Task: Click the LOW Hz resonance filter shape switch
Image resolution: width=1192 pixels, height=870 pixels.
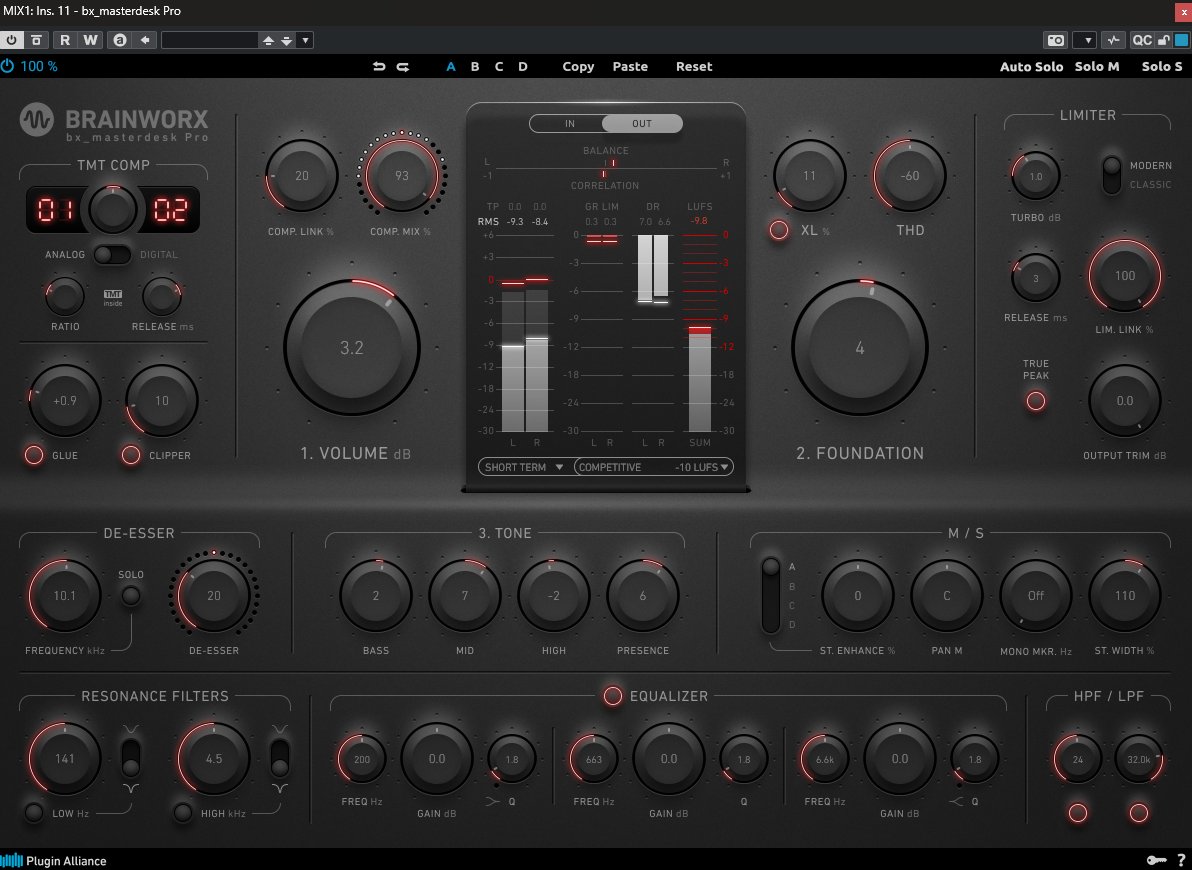Action: click(x=131, y=758)
